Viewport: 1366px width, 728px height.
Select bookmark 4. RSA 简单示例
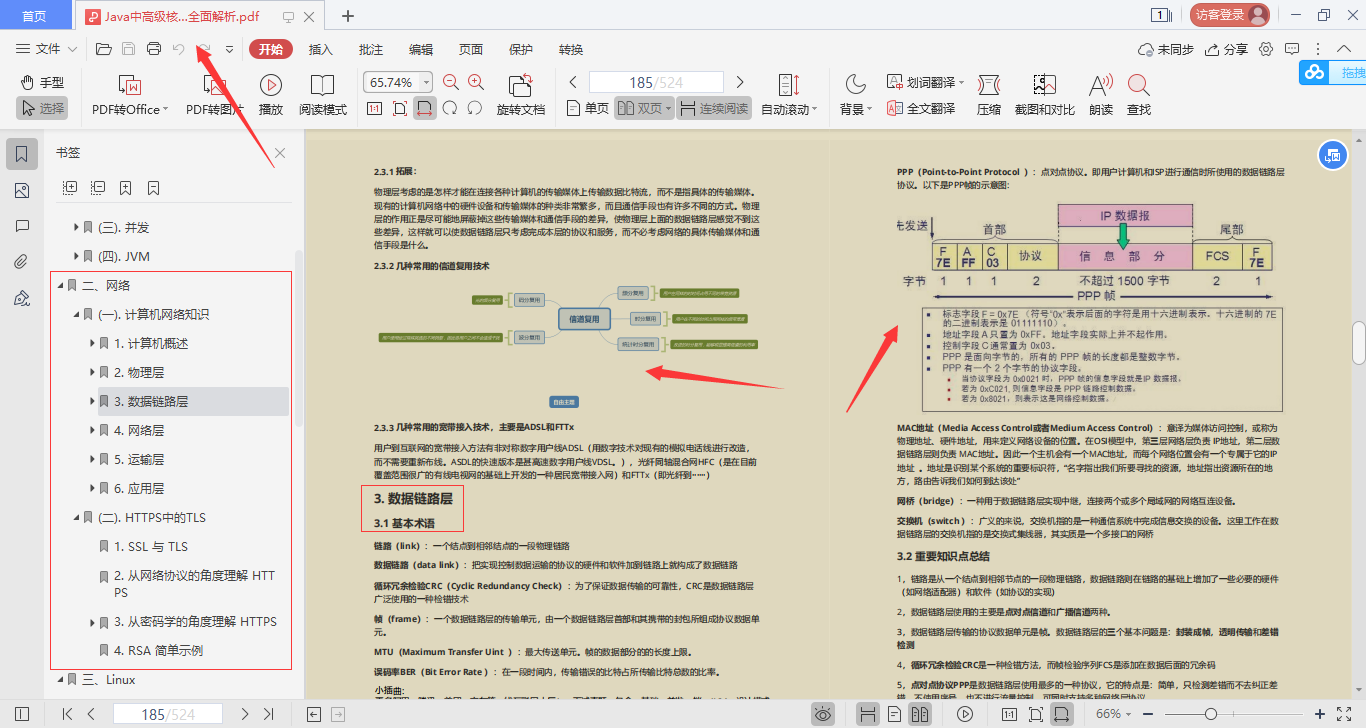158,650
